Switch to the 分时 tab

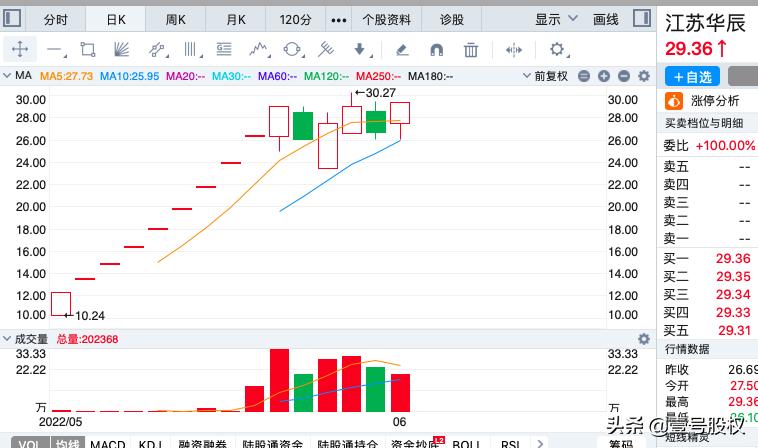[56, 20]
